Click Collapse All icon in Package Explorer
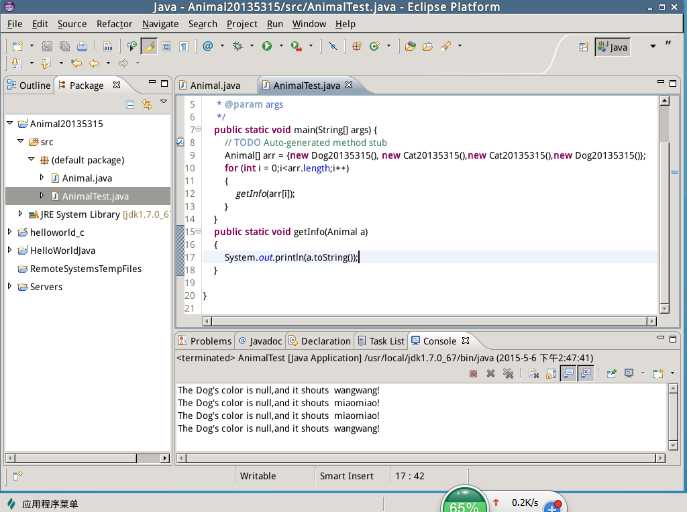This screenshot has width=687, height=512. click(x=131, y=105)
